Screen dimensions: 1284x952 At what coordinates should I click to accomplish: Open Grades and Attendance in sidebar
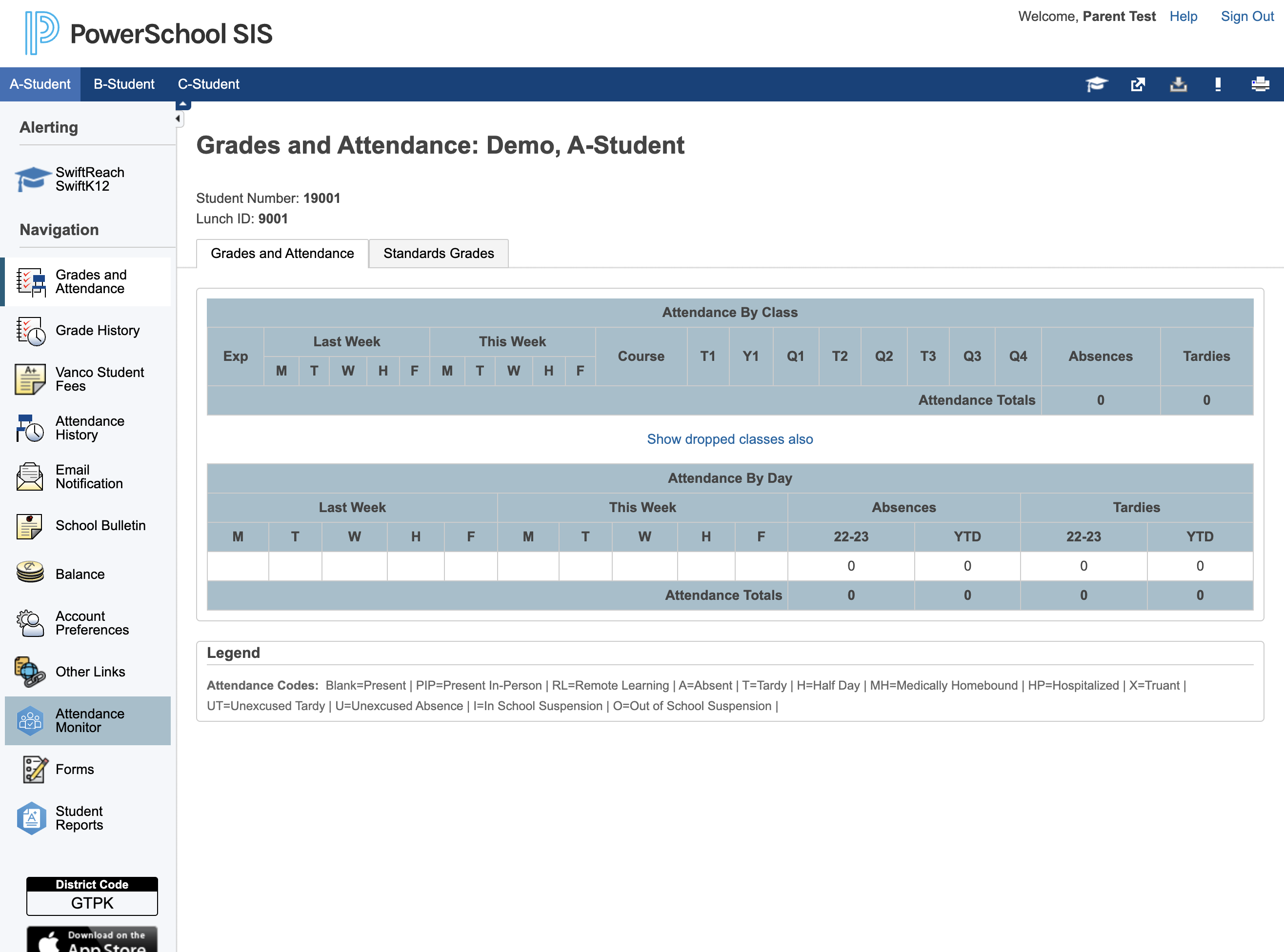88,282
